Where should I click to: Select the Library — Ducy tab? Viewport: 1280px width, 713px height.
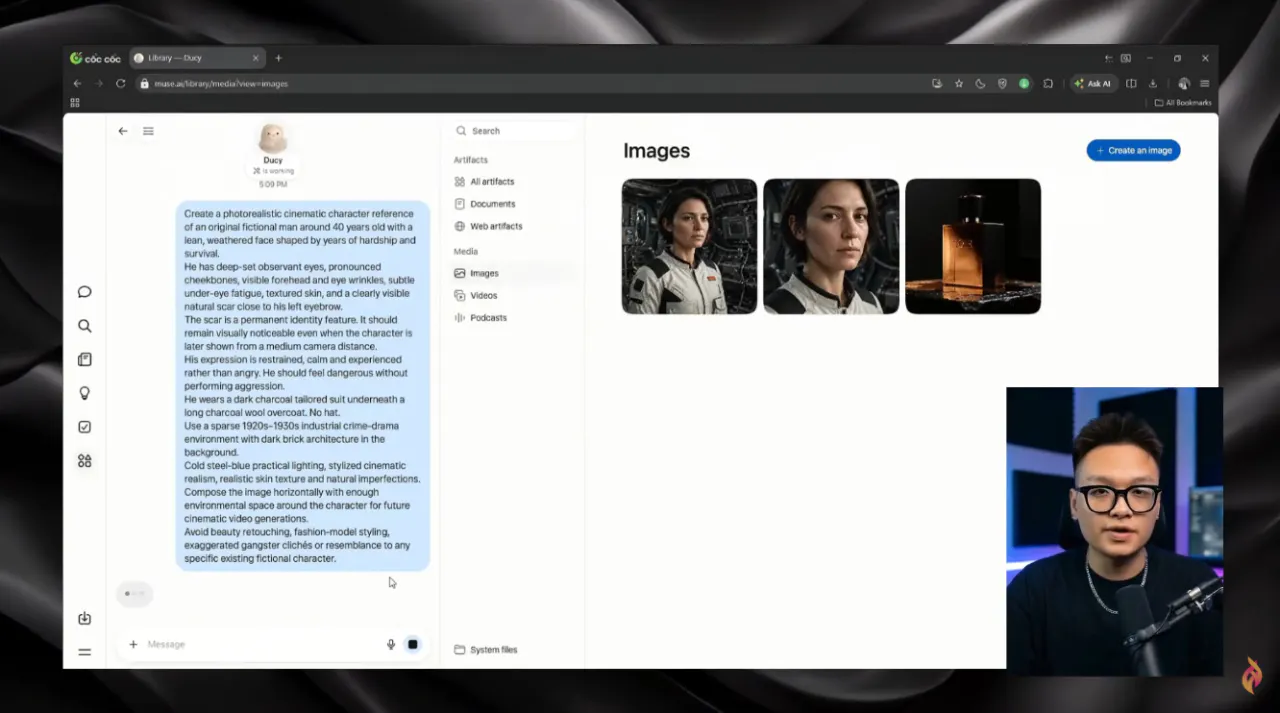[196, 58]
